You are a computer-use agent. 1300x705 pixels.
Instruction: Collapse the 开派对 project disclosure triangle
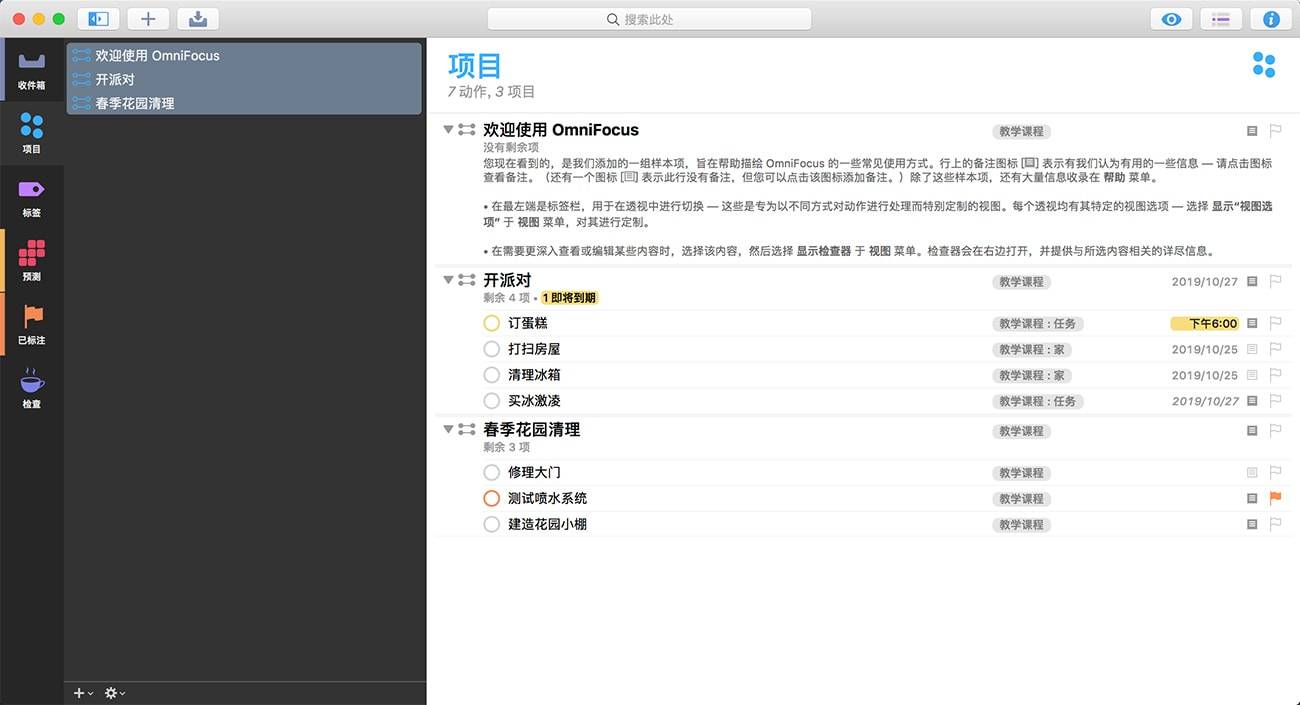point(447,280)
